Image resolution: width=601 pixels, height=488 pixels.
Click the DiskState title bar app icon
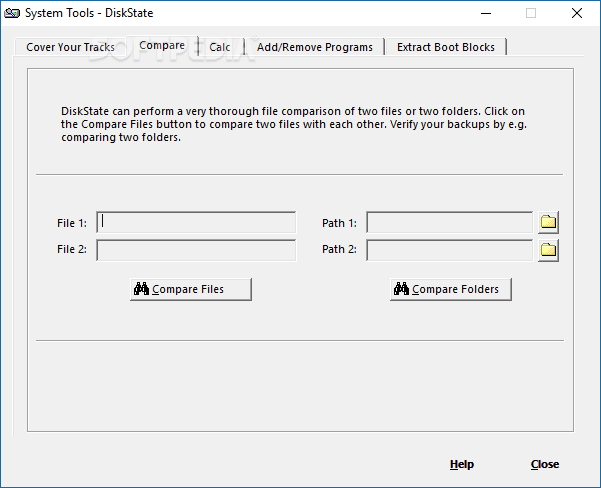tap(12, 13)
